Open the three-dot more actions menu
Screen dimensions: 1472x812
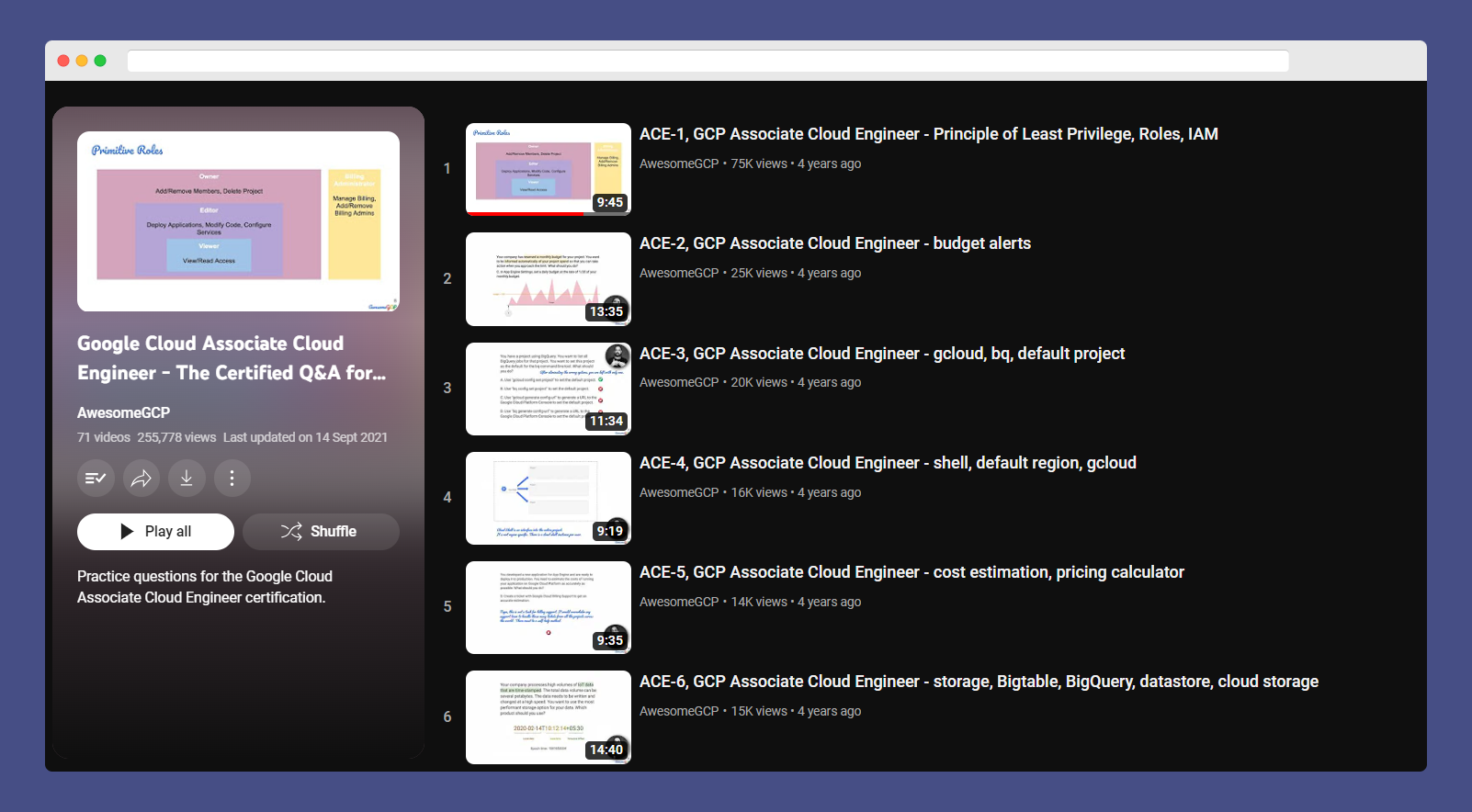coord(232,478)
